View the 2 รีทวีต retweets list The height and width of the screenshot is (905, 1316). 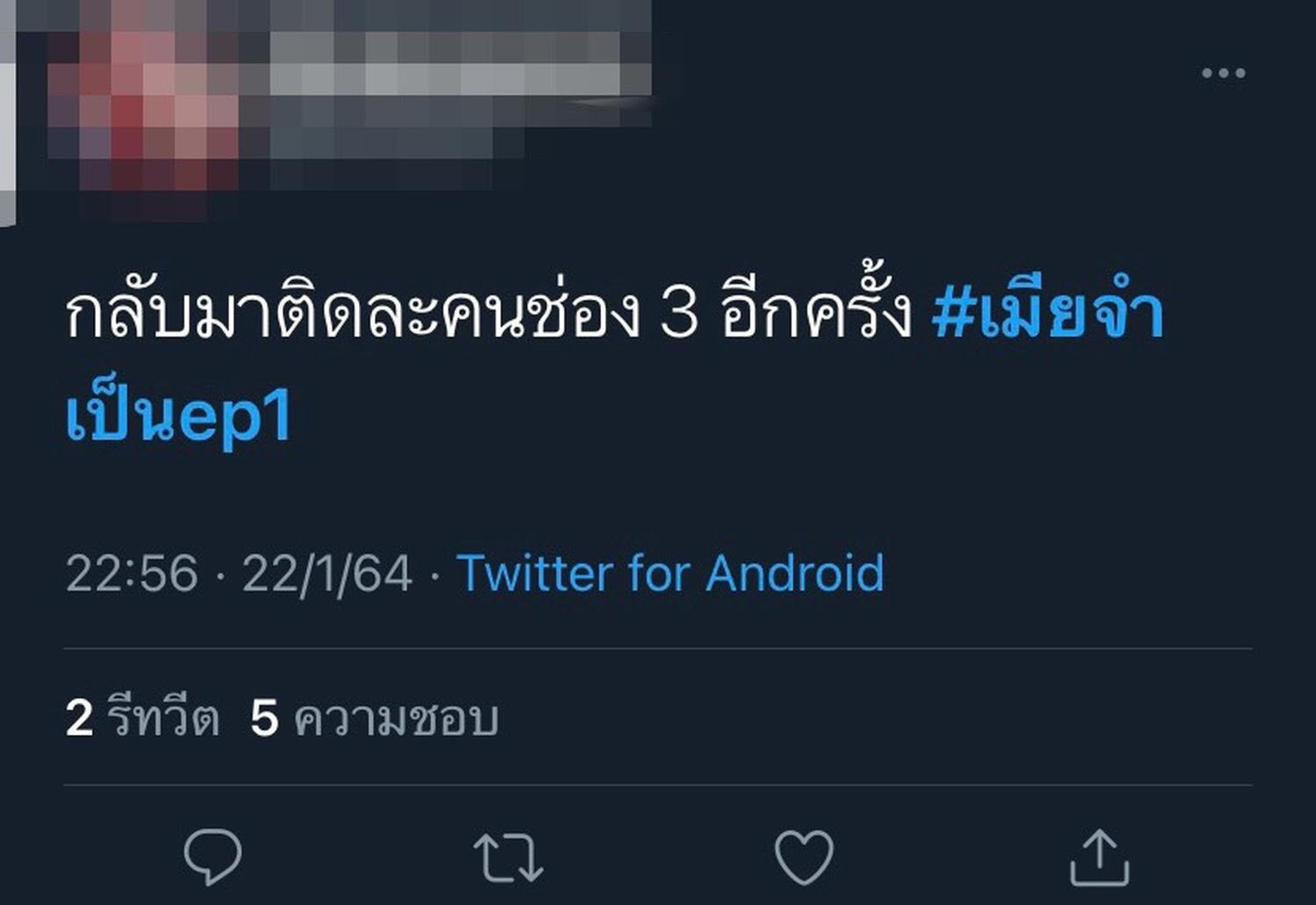(142, 717)
